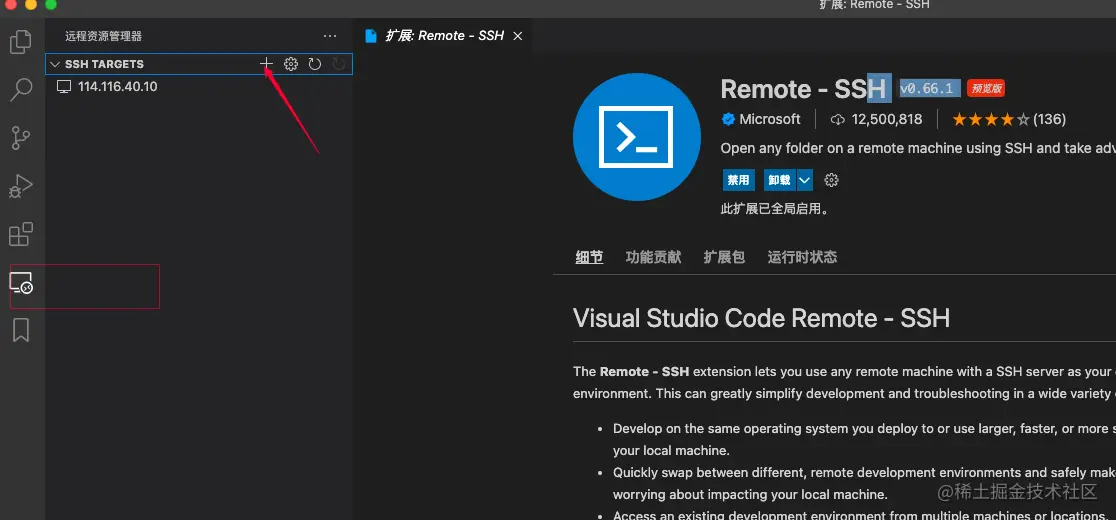
Task: Click the 此扩展已全局启用 status text
Action: pos(775,209)
